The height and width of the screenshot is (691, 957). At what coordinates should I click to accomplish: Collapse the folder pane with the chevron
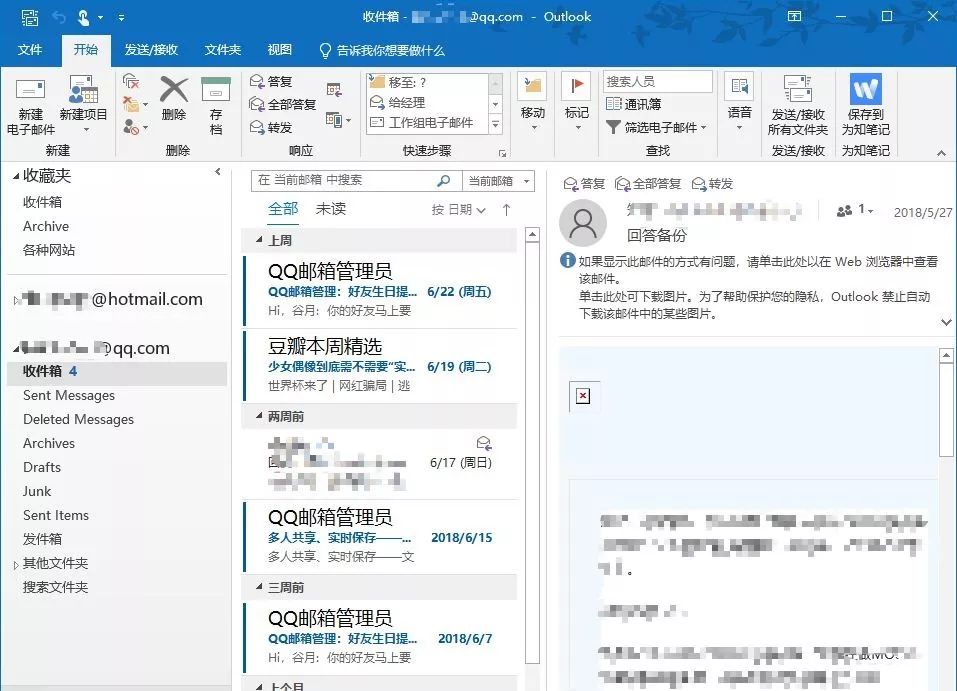[218, 172]
